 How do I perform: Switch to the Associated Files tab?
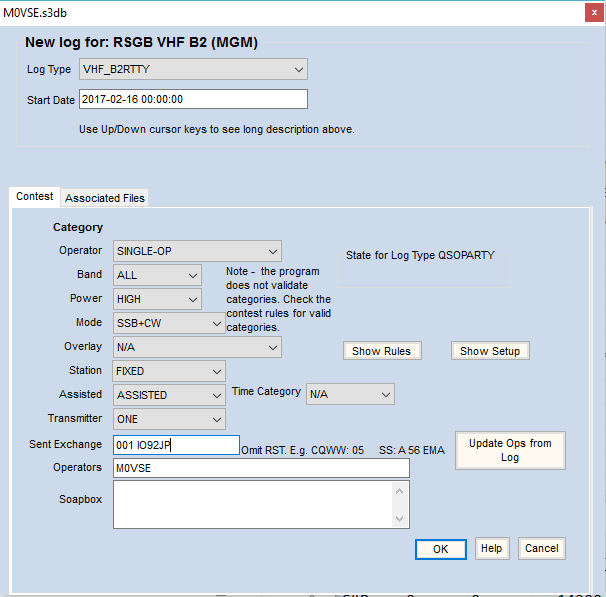pyautogui.click(x=105, y=198)
